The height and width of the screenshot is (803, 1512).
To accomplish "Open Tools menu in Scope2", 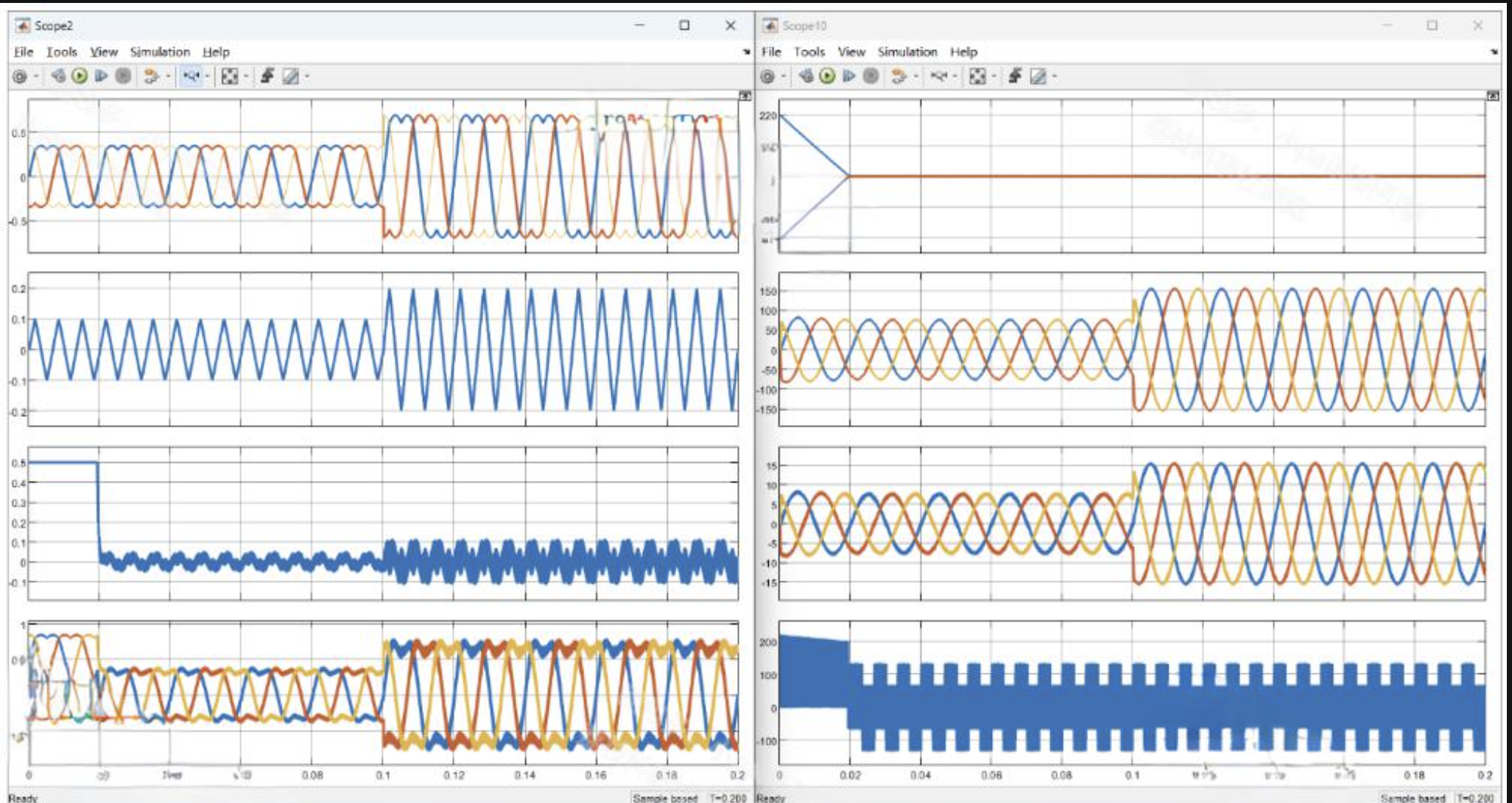I will pos(62,52).
